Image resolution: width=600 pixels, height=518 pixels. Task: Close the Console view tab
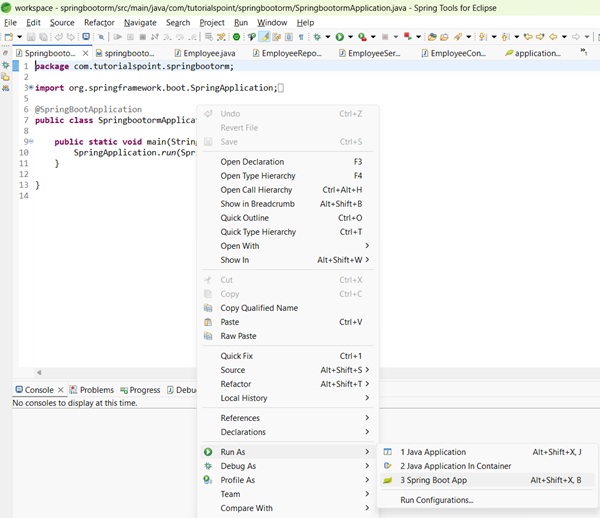pyautogui.click(x=60, y=390)
